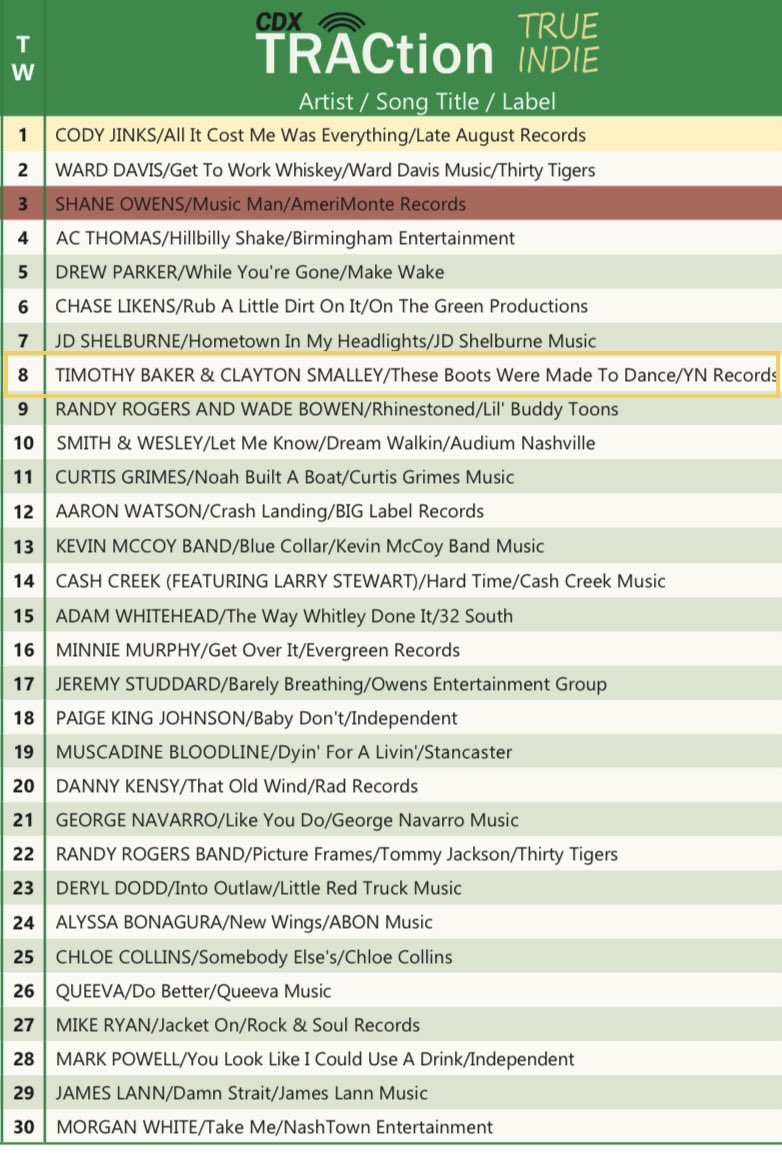Click rank number 20 in TW column

point(24,786)
